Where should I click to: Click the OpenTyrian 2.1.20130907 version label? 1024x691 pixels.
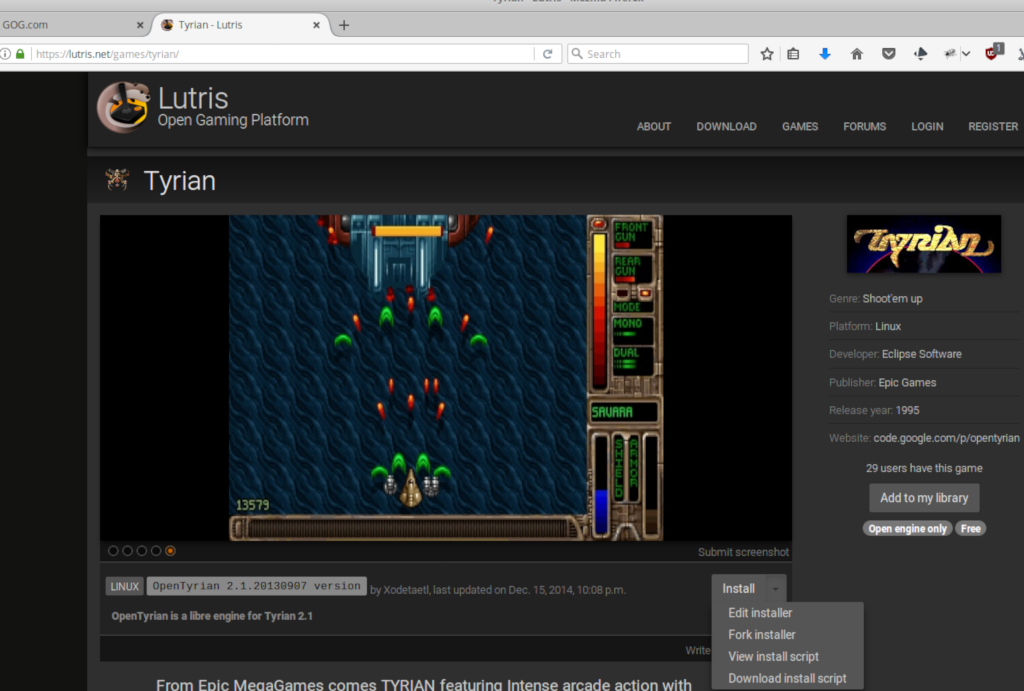click(x=257, y=586)
